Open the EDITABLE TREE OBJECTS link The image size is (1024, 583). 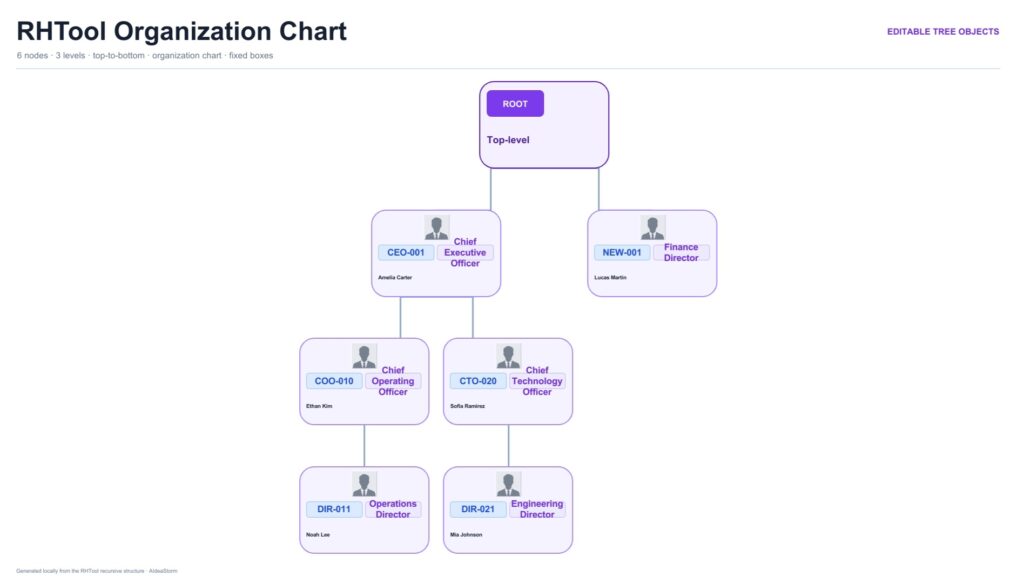point(942,31)
